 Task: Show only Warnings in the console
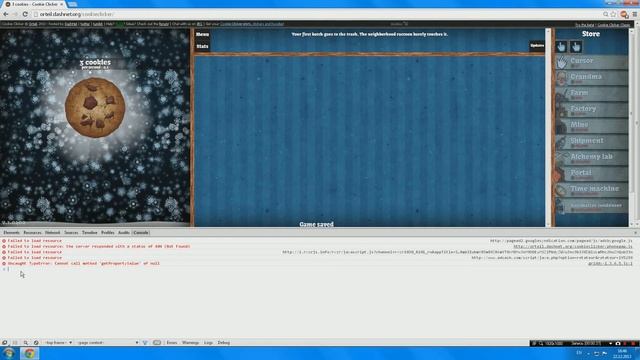190,343
